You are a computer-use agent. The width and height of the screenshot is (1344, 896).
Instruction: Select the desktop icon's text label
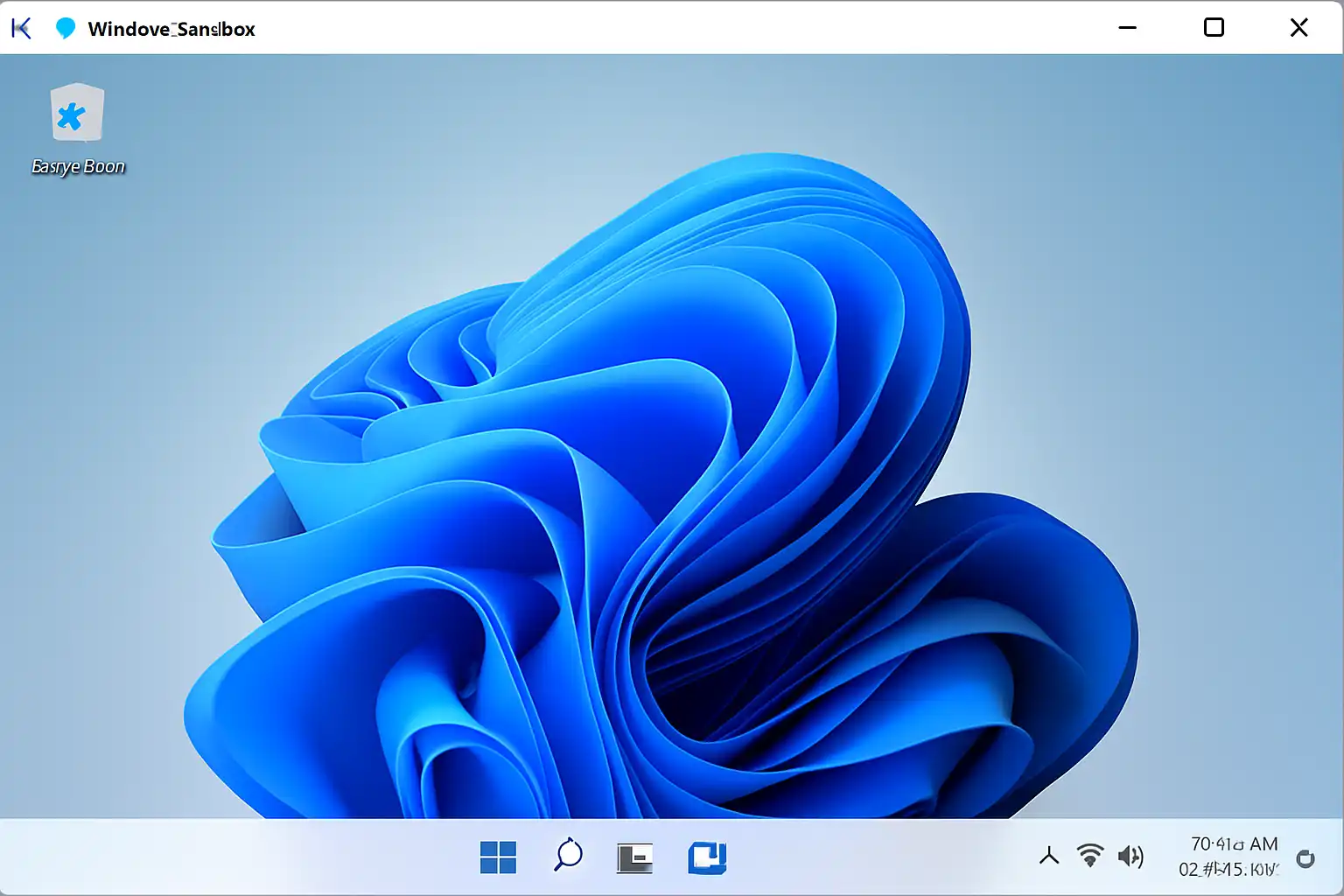coord(78,166)
